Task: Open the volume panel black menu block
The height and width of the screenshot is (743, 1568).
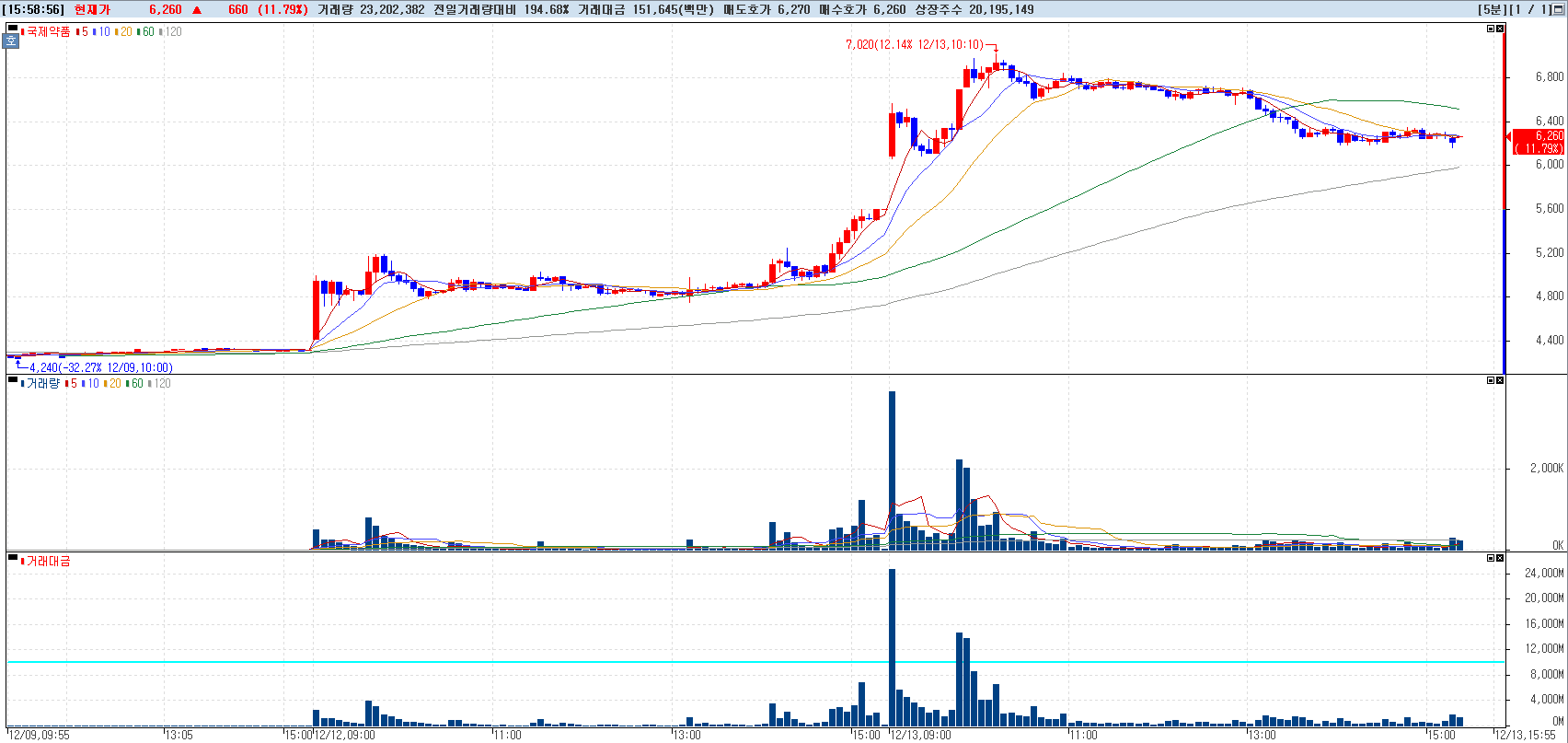Action: tap(12, 379)
